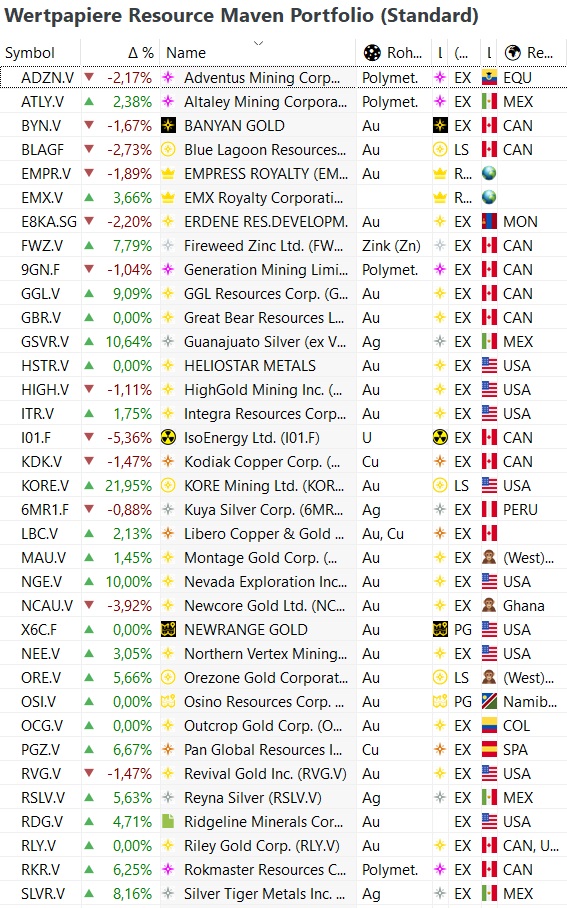The height and width of the screenshot is (908, 567).
Task: Click the green up arrow beside GSVR.V
Action: click(89, 341)
